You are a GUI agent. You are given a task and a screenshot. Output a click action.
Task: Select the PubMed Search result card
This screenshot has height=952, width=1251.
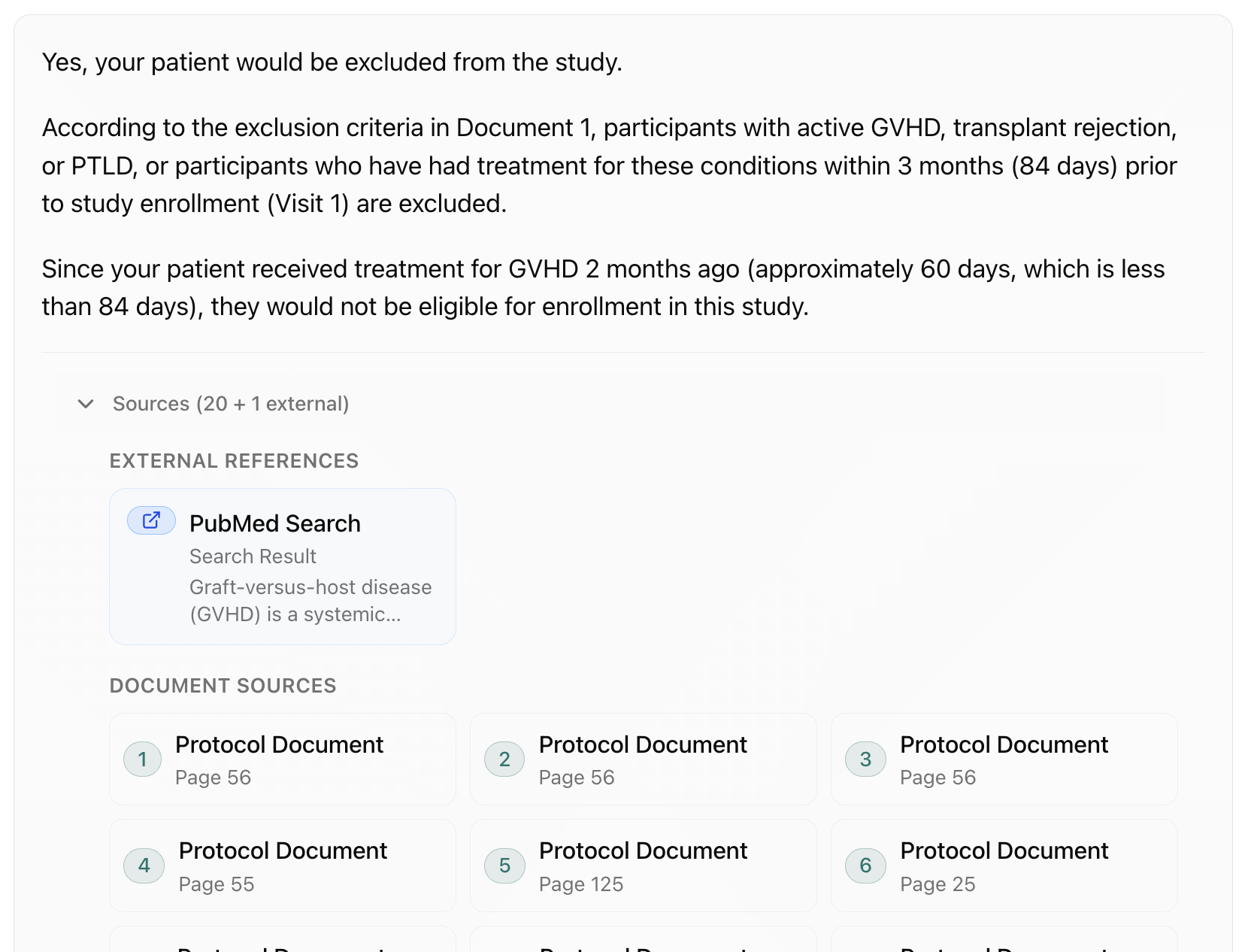tap(282, 566)
